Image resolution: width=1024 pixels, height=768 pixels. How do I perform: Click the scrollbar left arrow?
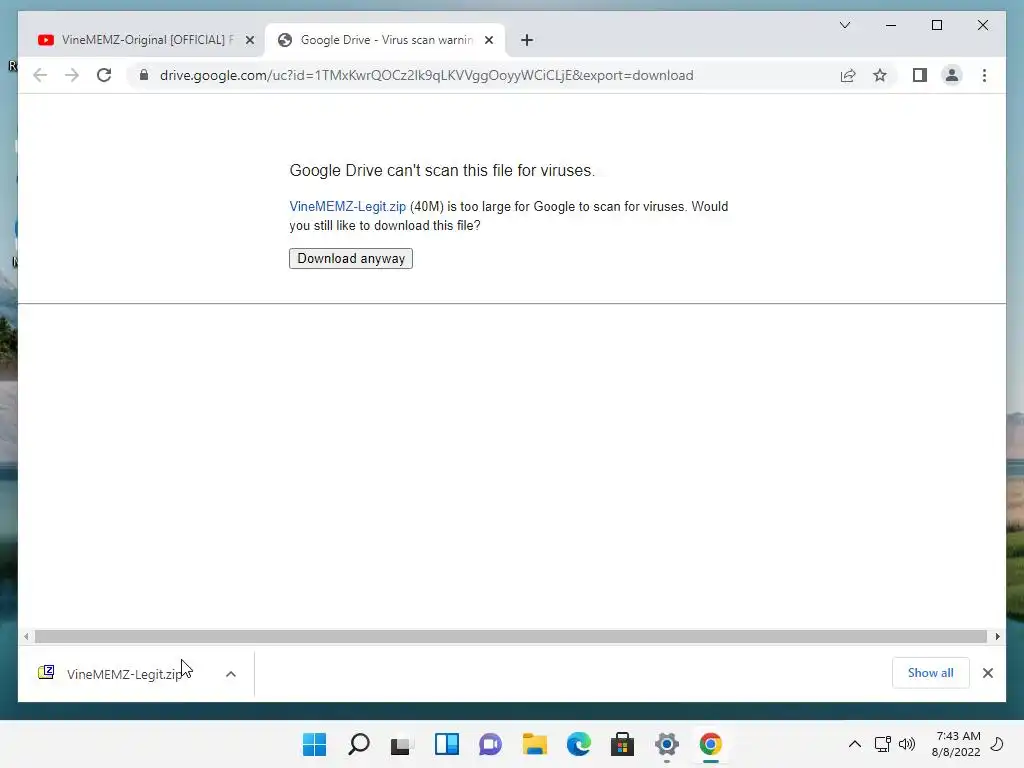(x=26, y=636)
